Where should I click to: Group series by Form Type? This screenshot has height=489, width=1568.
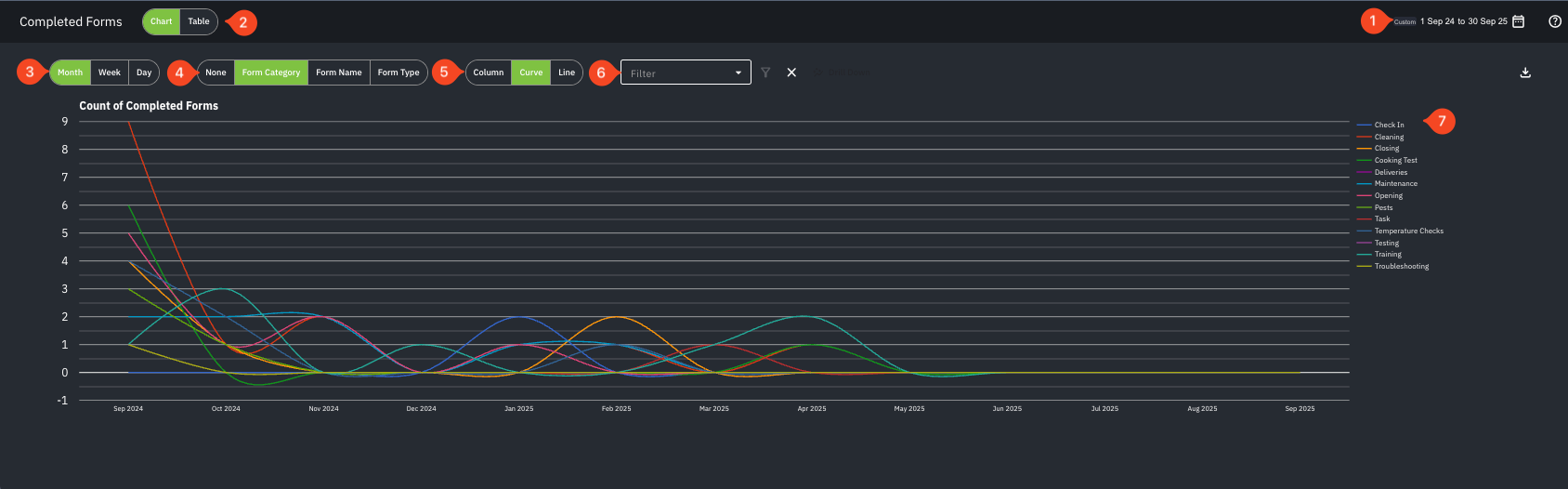[399, 73]
